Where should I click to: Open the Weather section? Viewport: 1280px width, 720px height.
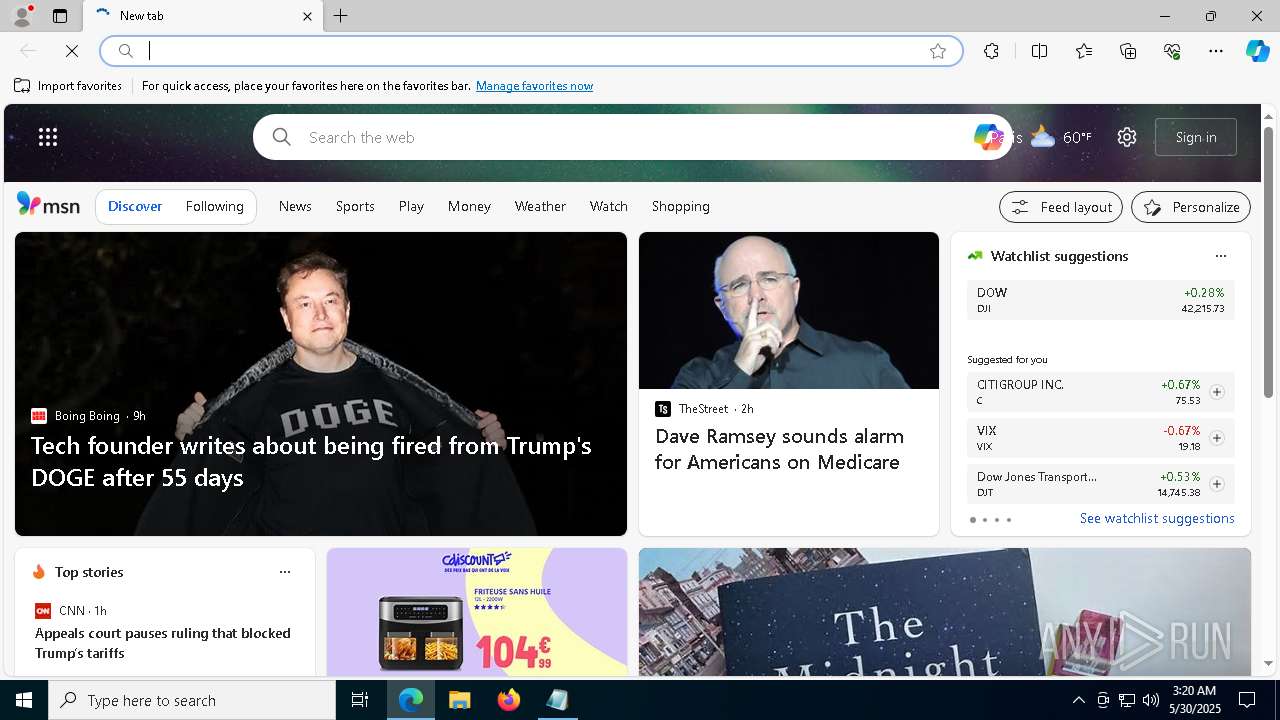pos(540,206)
